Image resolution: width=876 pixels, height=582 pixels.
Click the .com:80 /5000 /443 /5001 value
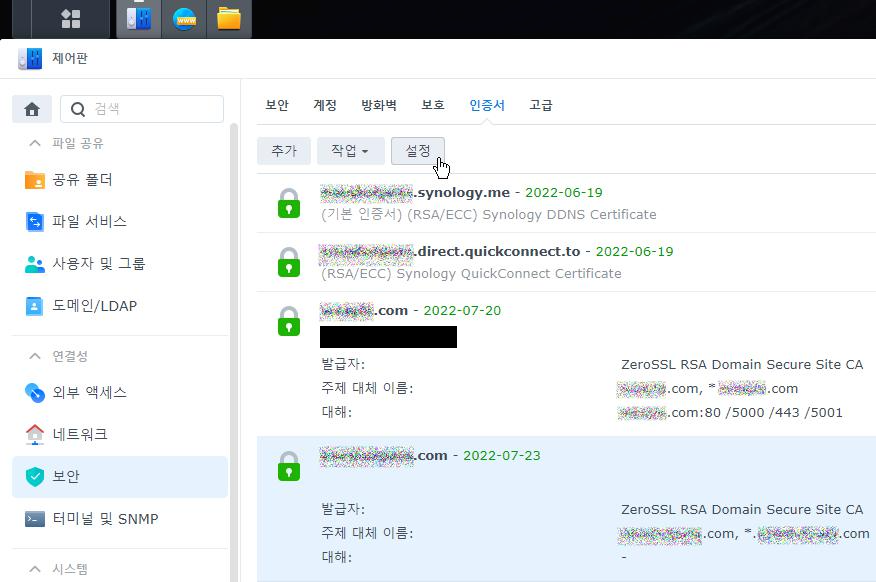click(730, 413)
